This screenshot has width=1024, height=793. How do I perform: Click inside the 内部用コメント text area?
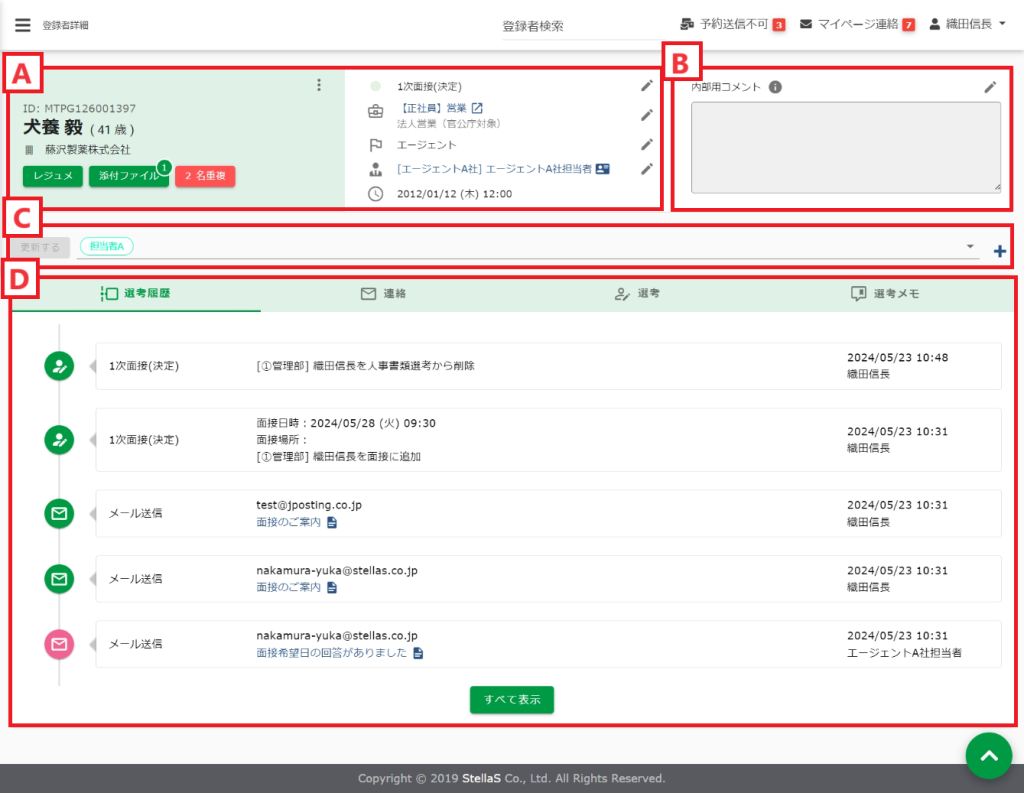click(845, 146)
